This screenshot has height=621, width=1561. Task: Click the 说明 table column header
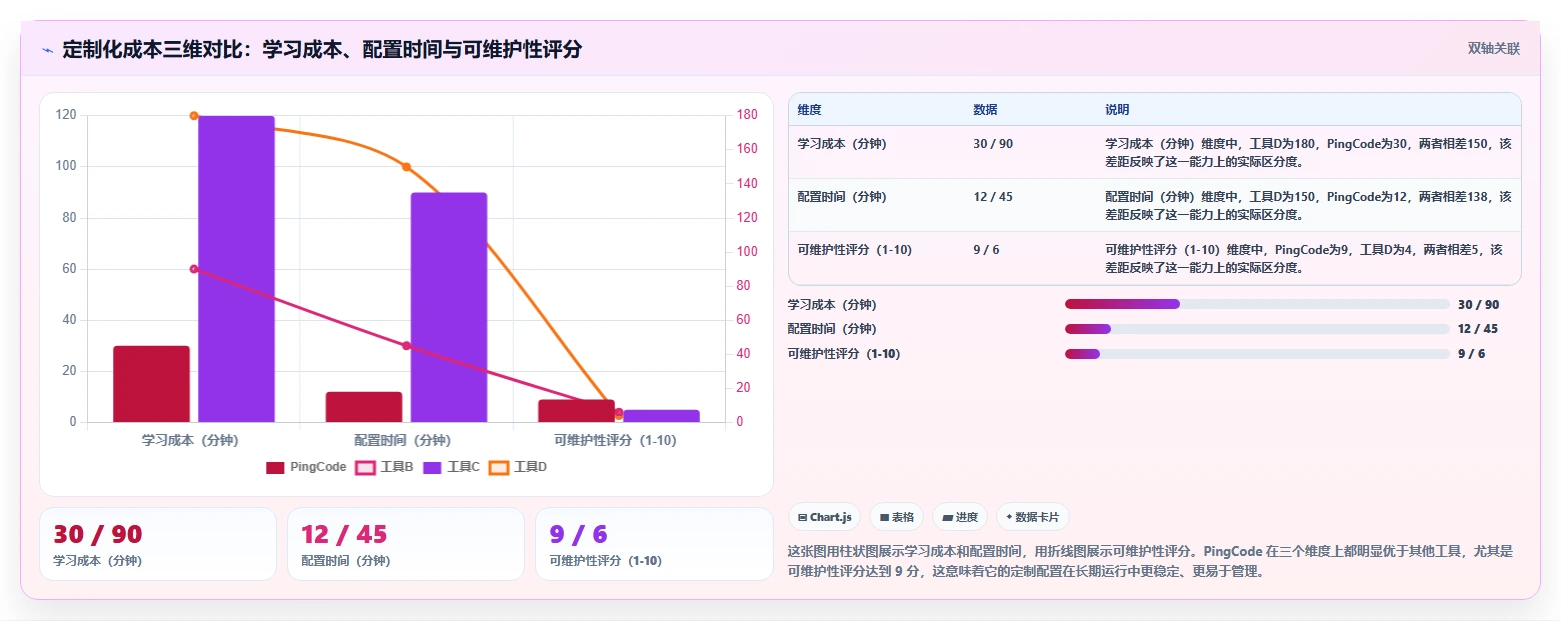coord(1117,110)
